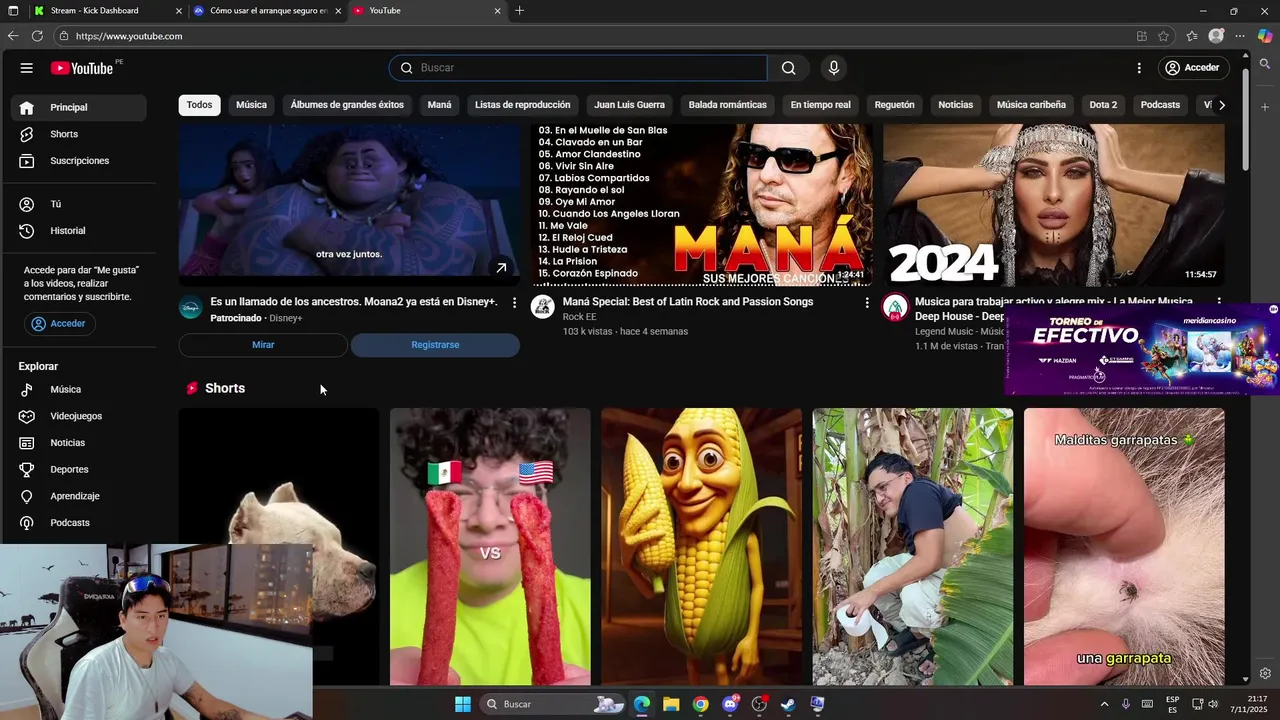Open Maná Special video thumbnail
1280x720 pixels.
(701, 205)
